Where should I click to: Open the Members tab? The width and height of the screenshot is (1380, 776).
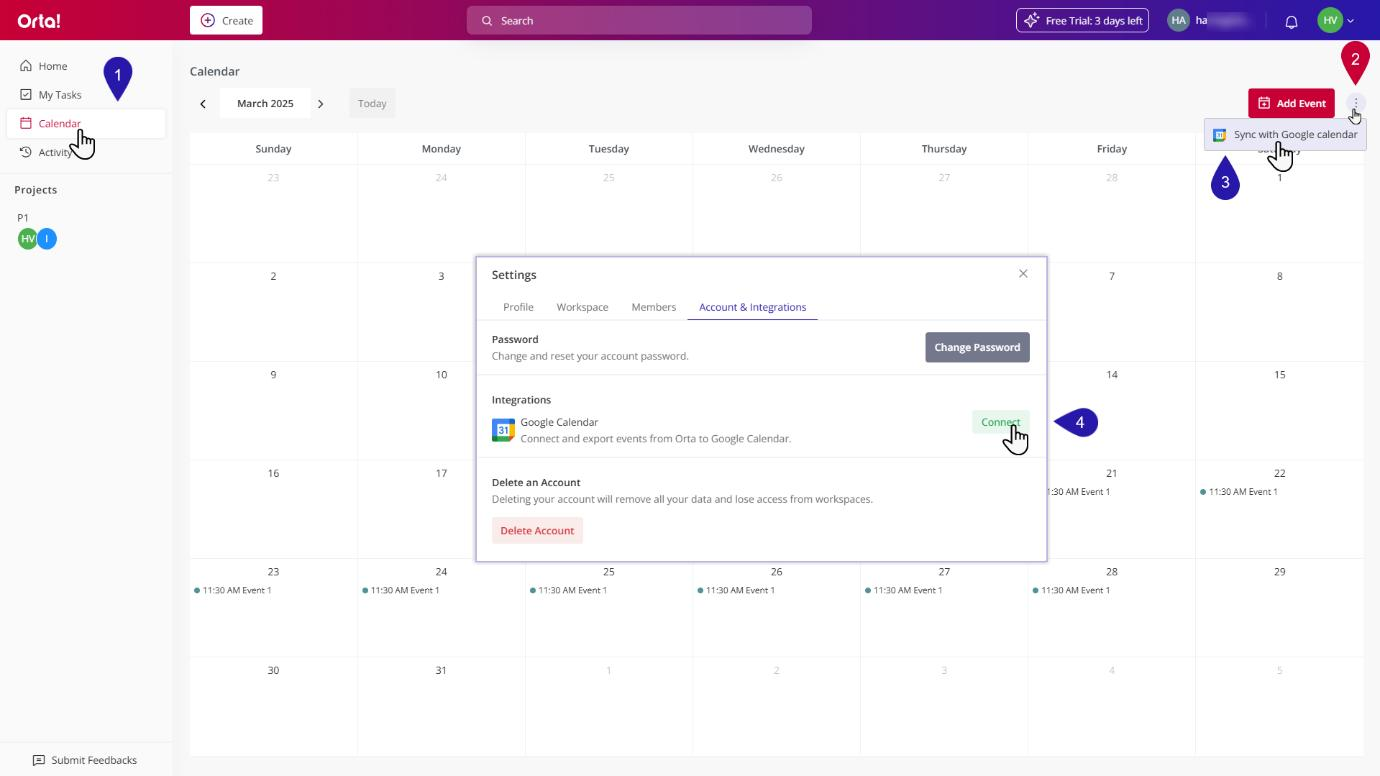click(653, 307)
